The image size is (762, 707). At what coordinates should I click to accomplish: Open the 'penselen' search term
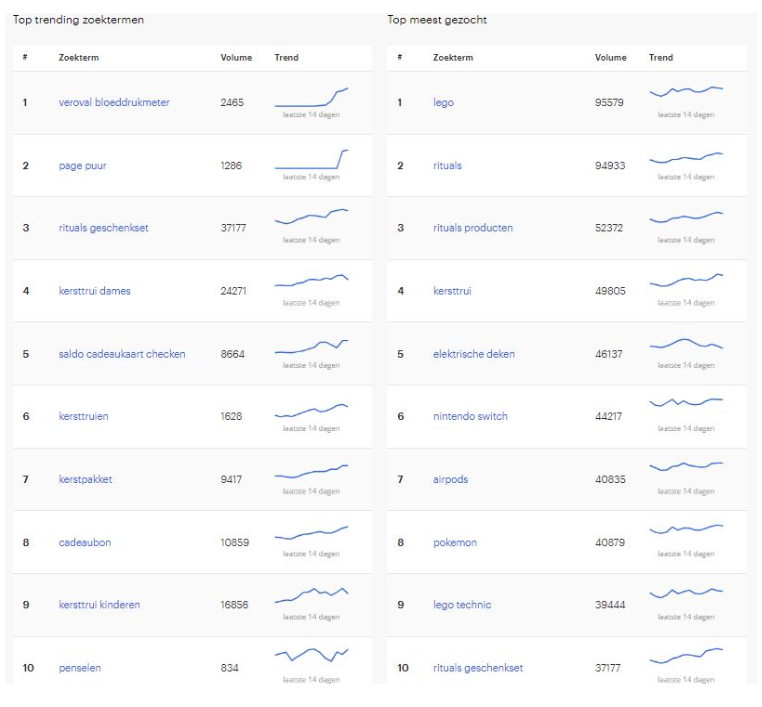point(80,668)
